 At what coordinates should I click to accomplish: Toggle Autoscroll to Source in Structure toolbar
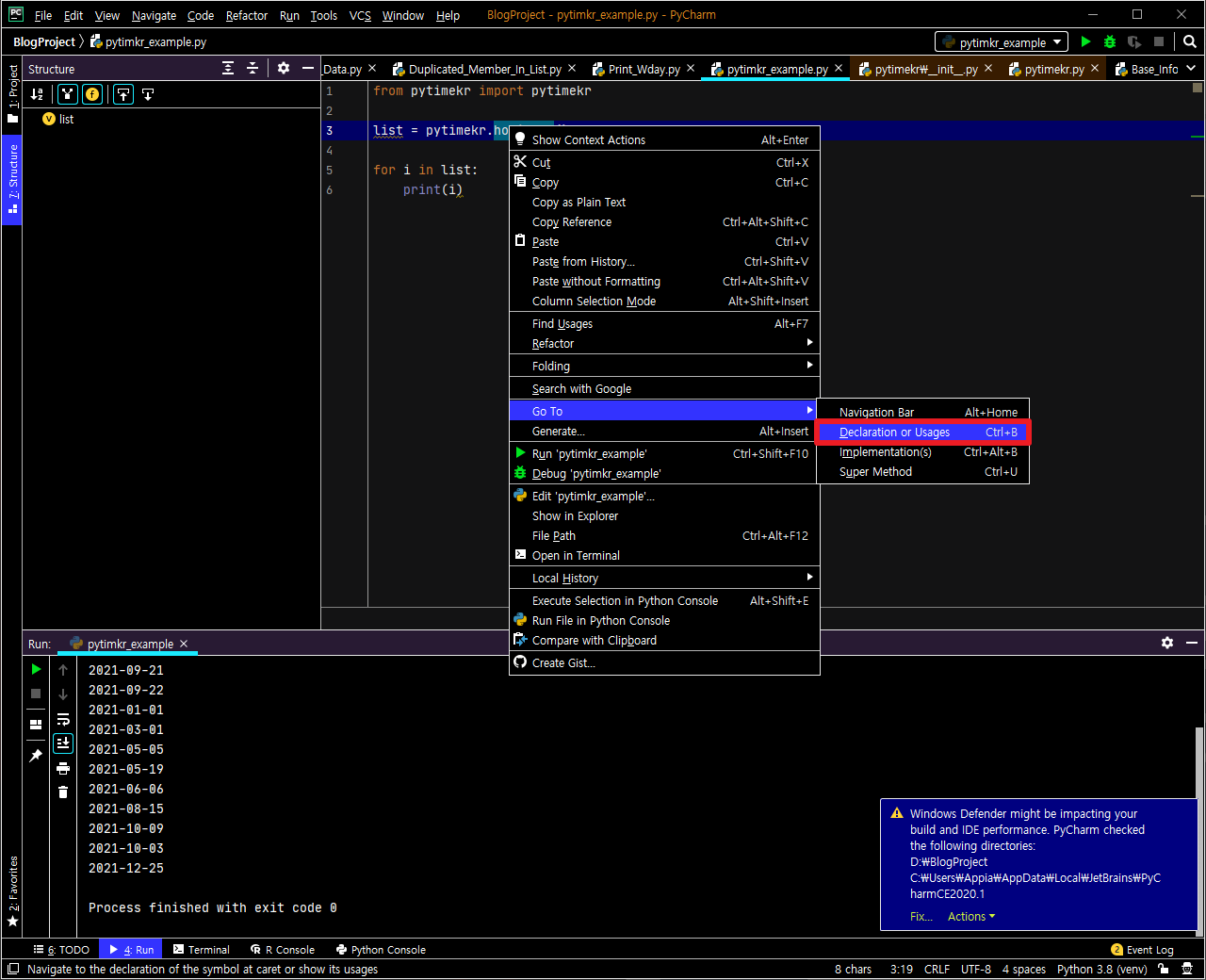(123, 94)
